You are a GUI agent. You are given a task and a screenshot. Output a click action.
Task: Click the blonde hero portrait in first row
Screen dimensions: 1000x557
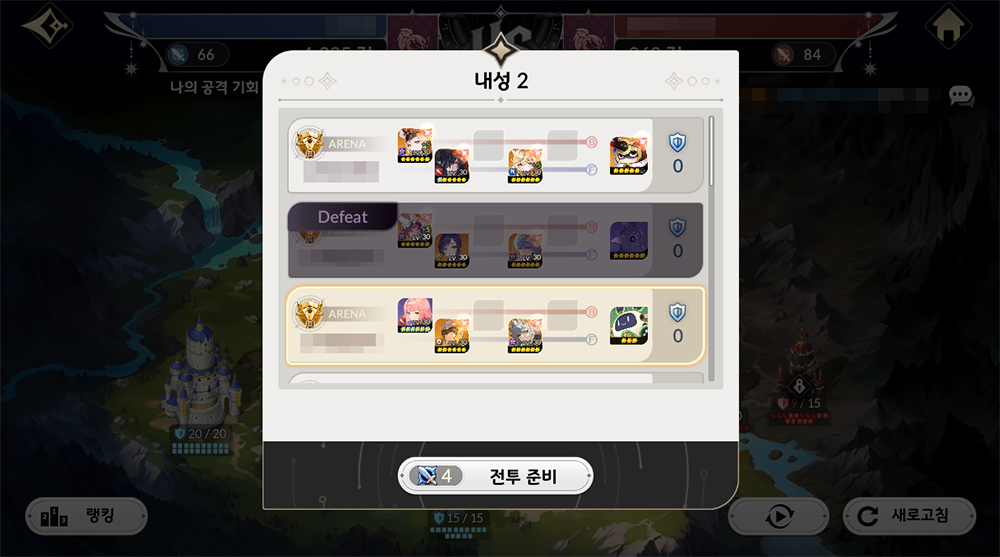(x=526, y=165)
